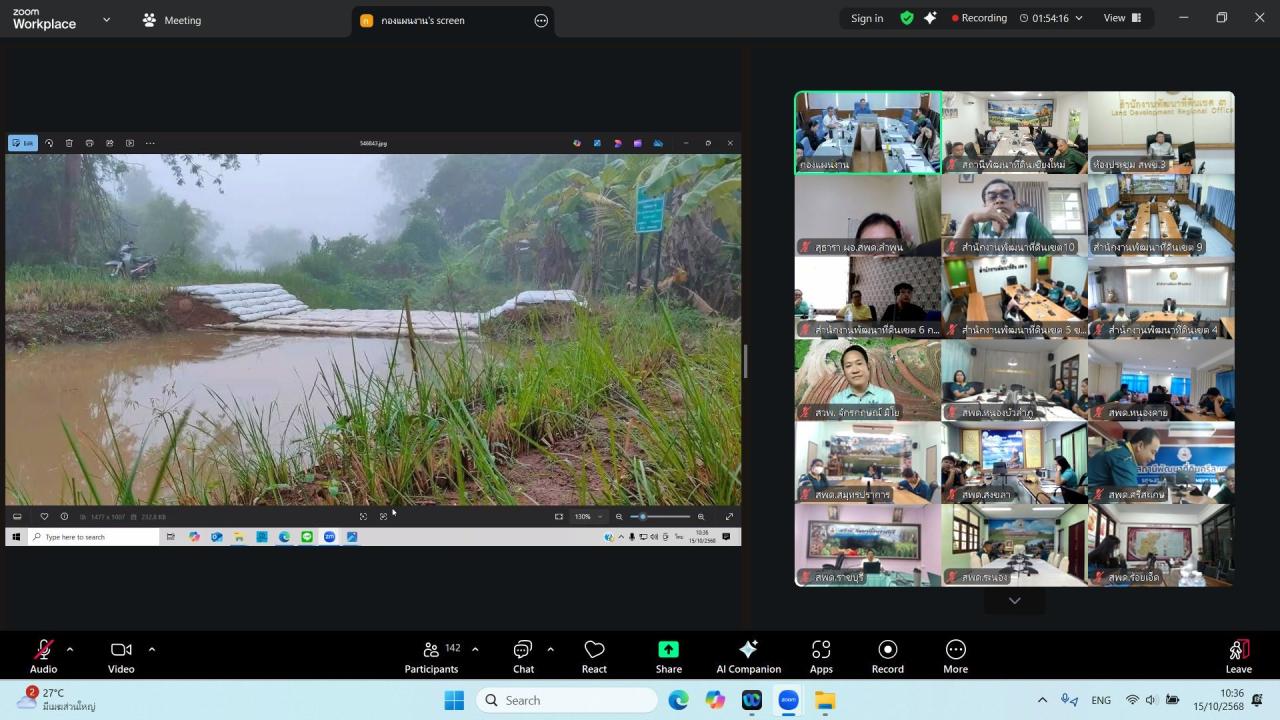This screenshot has height=720, width=1280.
Task: Open the Zoom Workplace dropdown chevron
Action: (x=107, y=19)
